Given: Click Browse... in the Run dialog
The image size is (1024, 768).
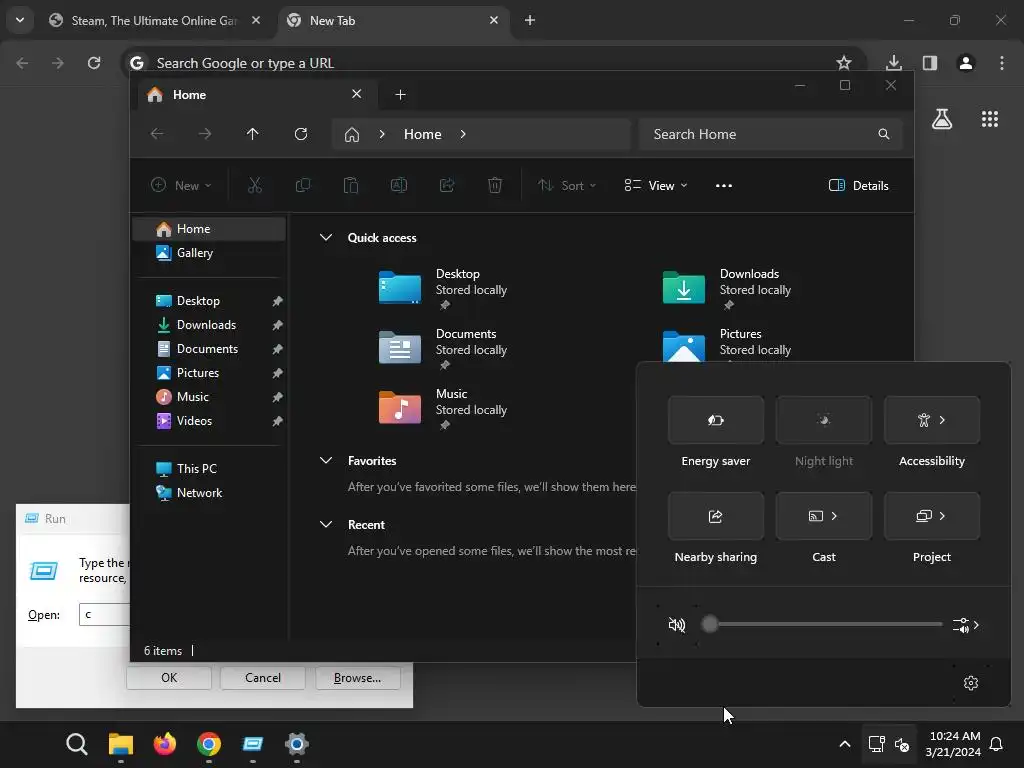Looking at the screenshot, I should coord(357,678).
